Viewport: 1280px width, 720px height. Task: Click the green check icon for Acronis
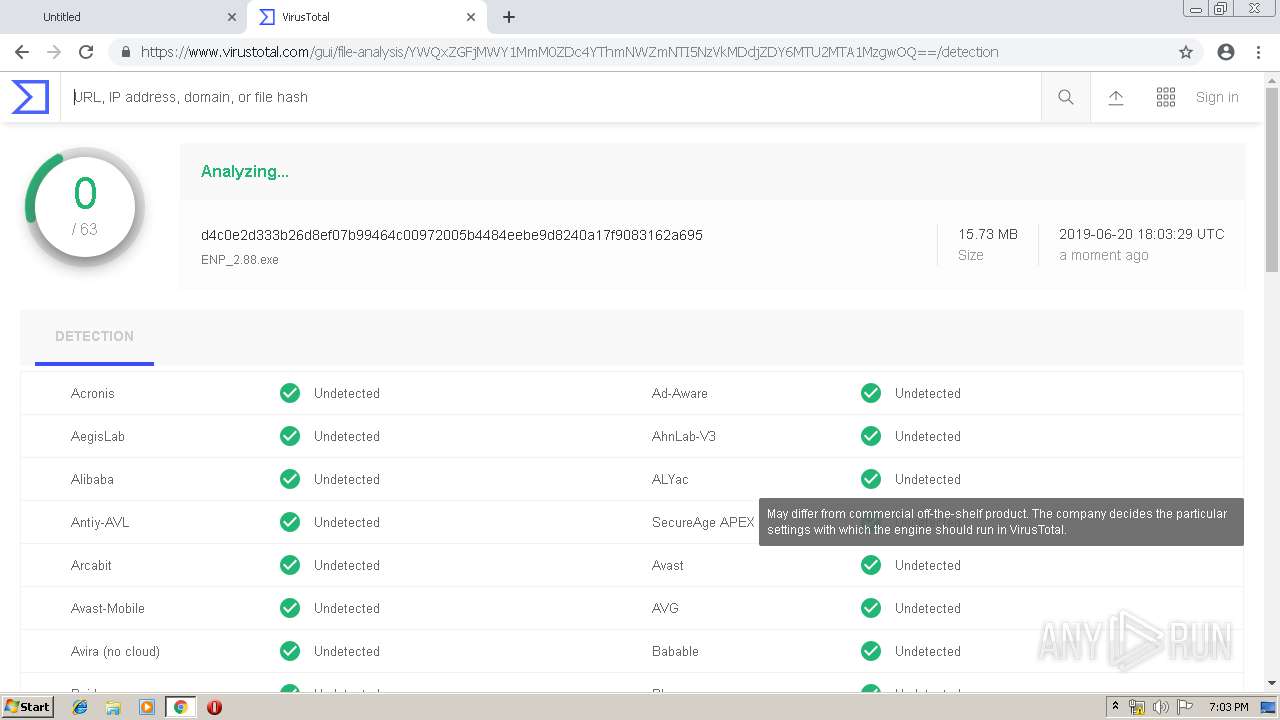290,393
